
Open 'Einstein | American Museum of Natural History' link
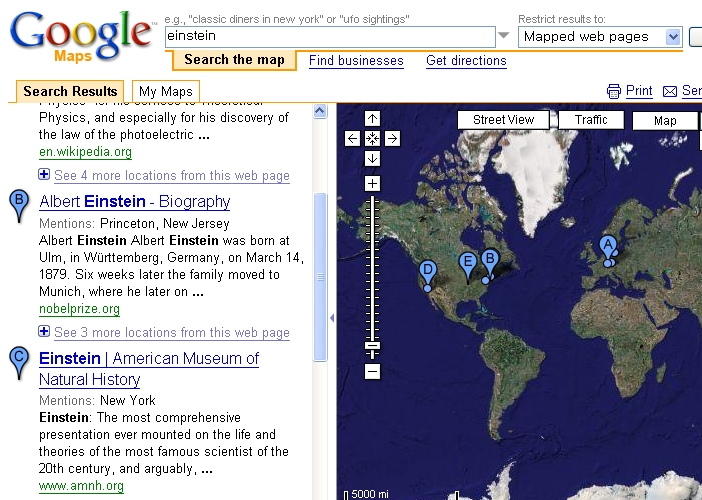(149, 369)
